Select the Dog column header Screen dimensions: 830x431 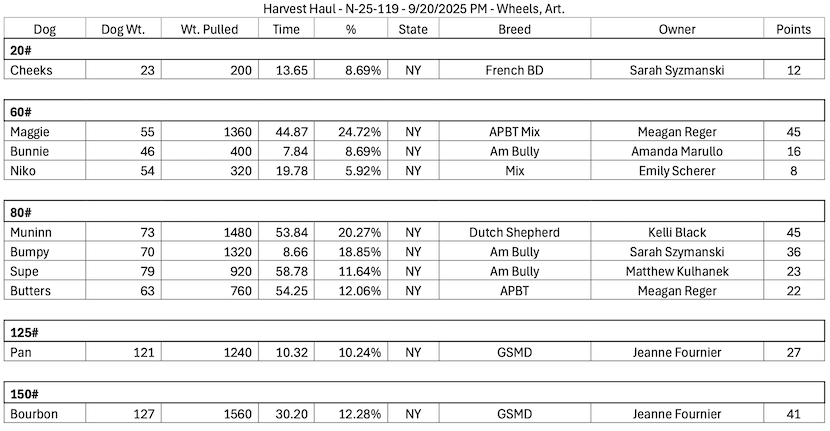44,30
